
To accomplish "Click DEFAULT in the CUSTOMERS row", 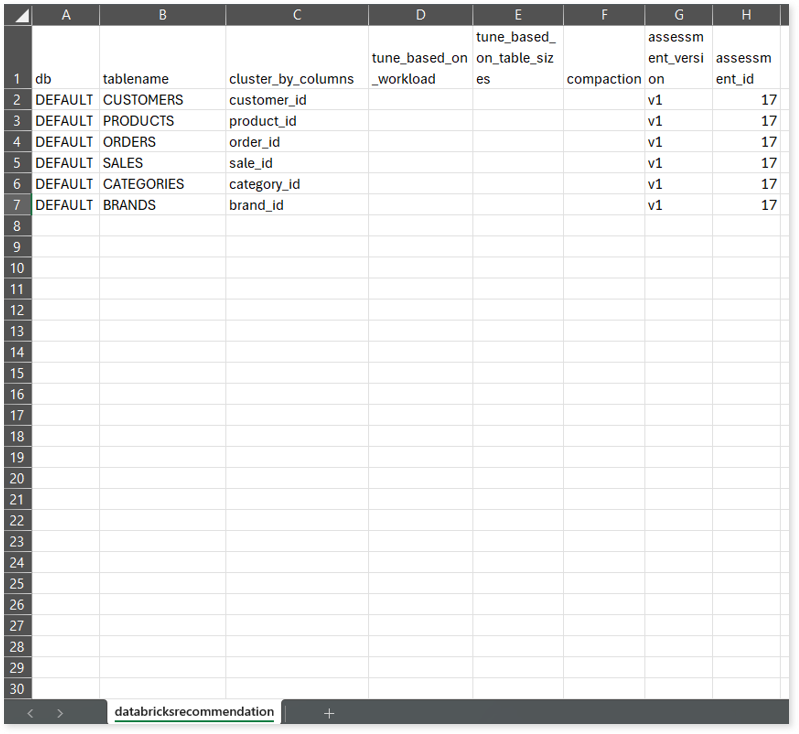I will pyautogui.click(x=66, y=99).
